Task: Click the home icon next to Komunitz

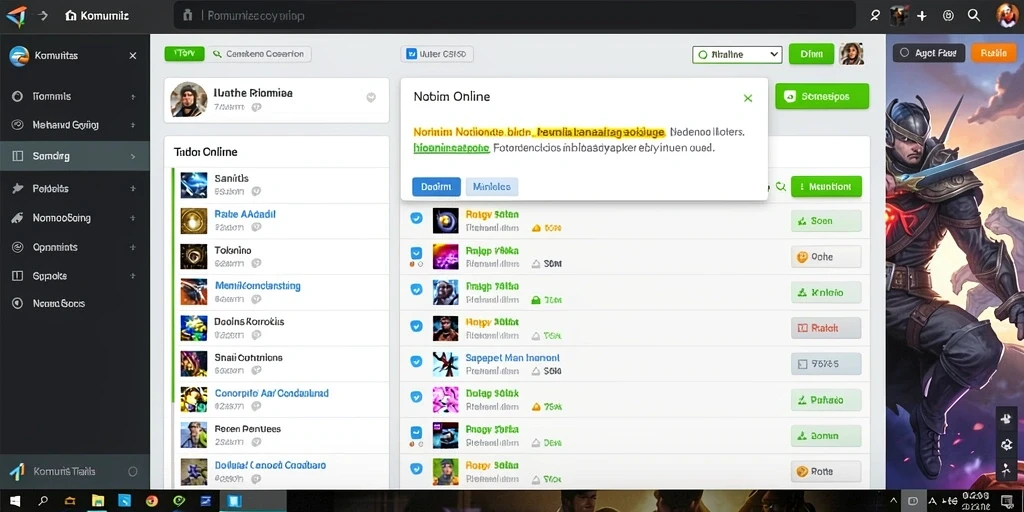Action: point(71,16)
